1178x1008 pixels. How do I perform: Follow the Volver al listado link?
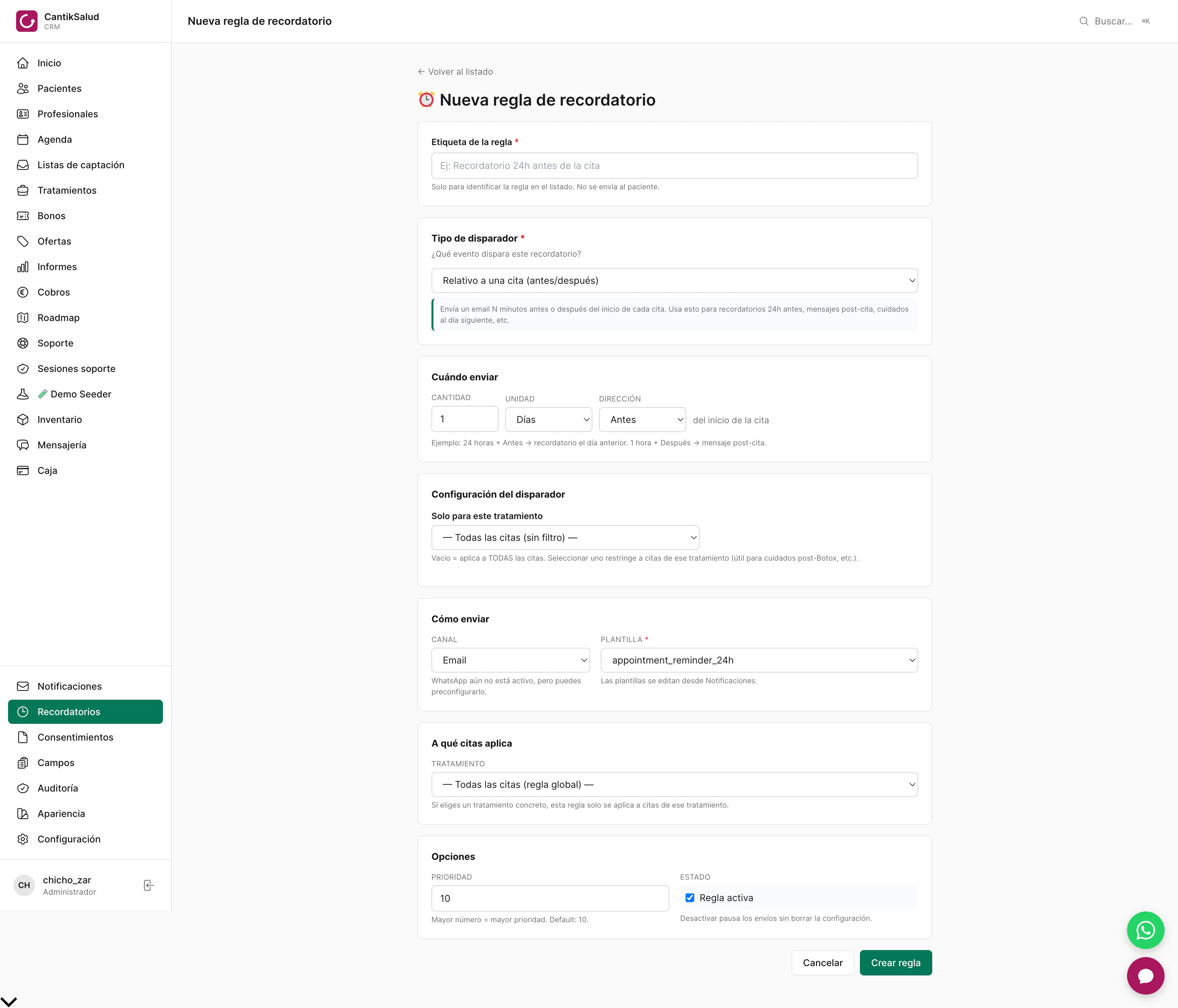click(x=455, y=72)
